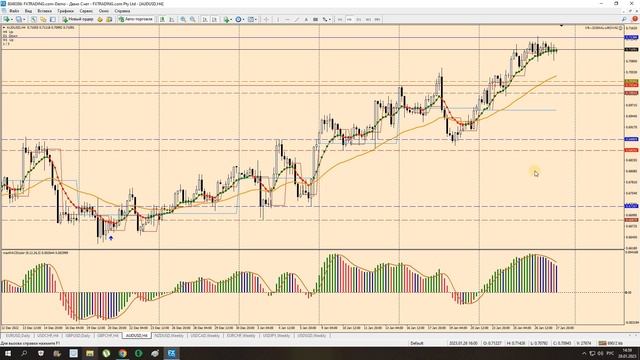The height and width of the screenshot is (360, 640).
Task: Switch to the EURCHF,Weekly chart tab
Action: [241, 336]
